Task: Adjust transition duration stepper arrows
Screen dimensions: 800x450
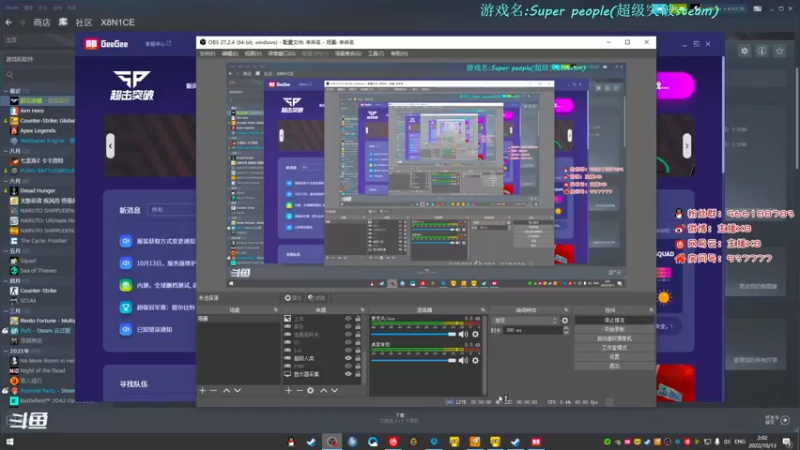Action: click(x=566, y=330)
